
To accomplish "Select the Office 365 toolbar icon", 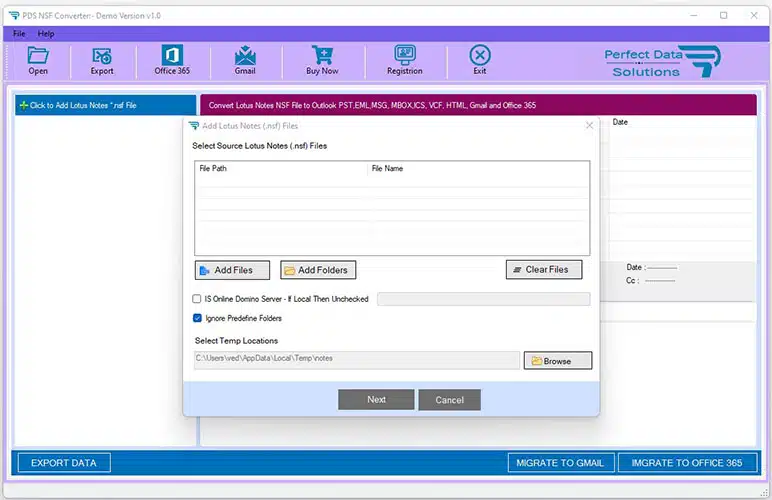I will [172, 60].
